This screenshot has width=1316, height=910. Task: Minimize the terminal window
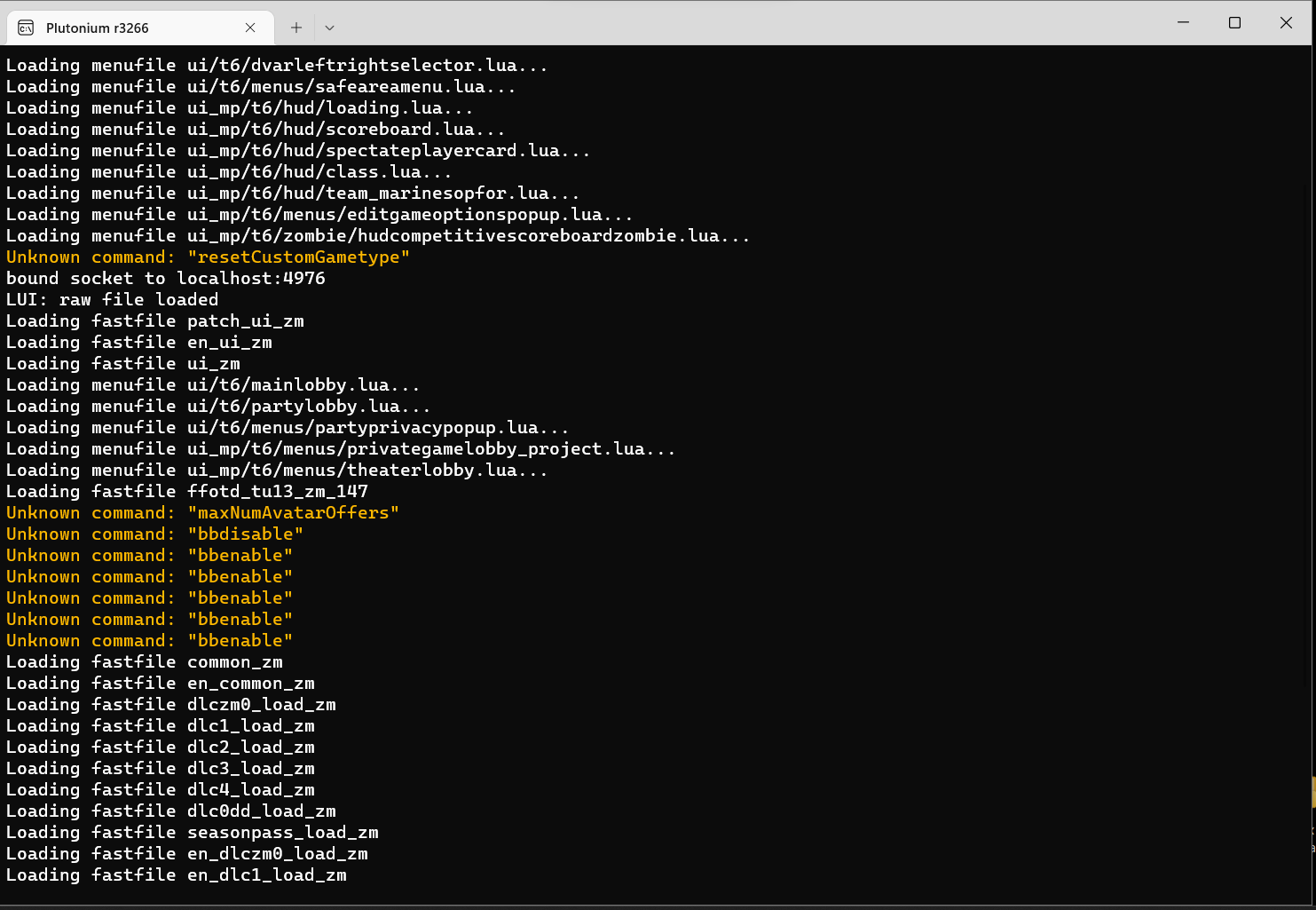(1183, 22)
